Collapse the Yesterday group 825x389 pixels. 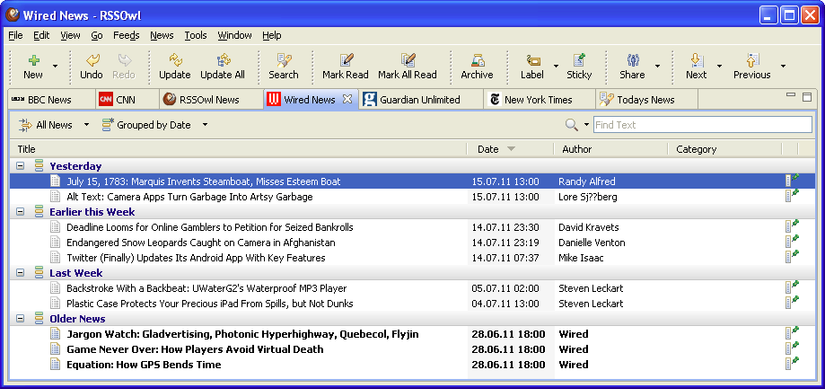tap(20, 166)
